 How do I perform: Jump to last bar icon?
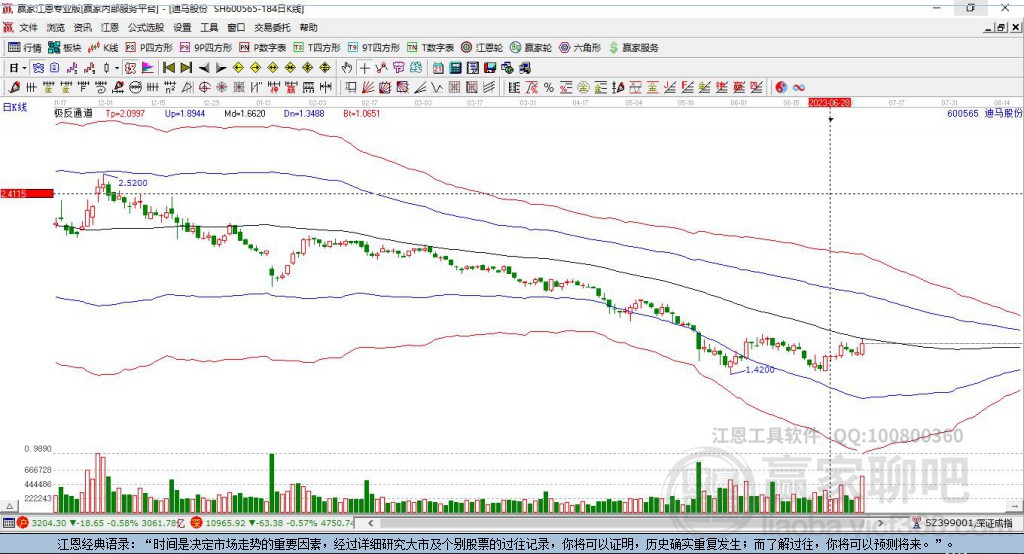186,68
